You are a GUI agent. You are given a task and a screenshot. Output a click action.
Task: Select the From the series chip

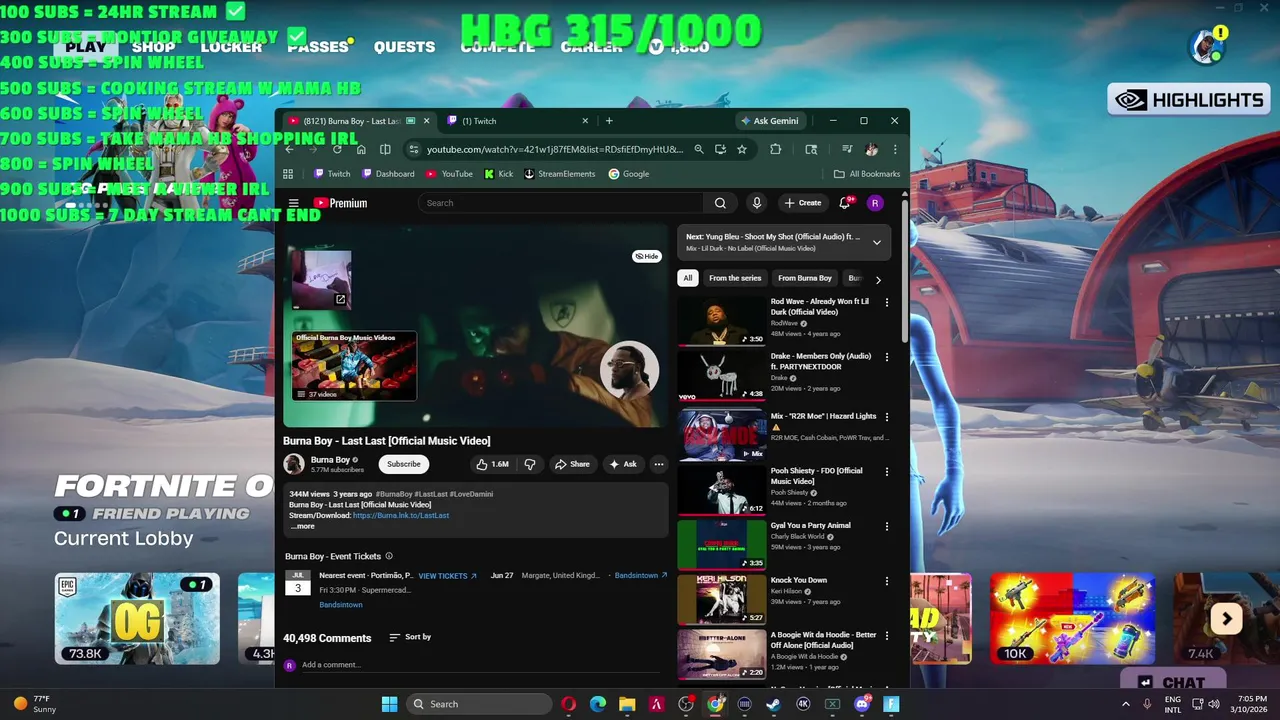[x=735, y=278]
